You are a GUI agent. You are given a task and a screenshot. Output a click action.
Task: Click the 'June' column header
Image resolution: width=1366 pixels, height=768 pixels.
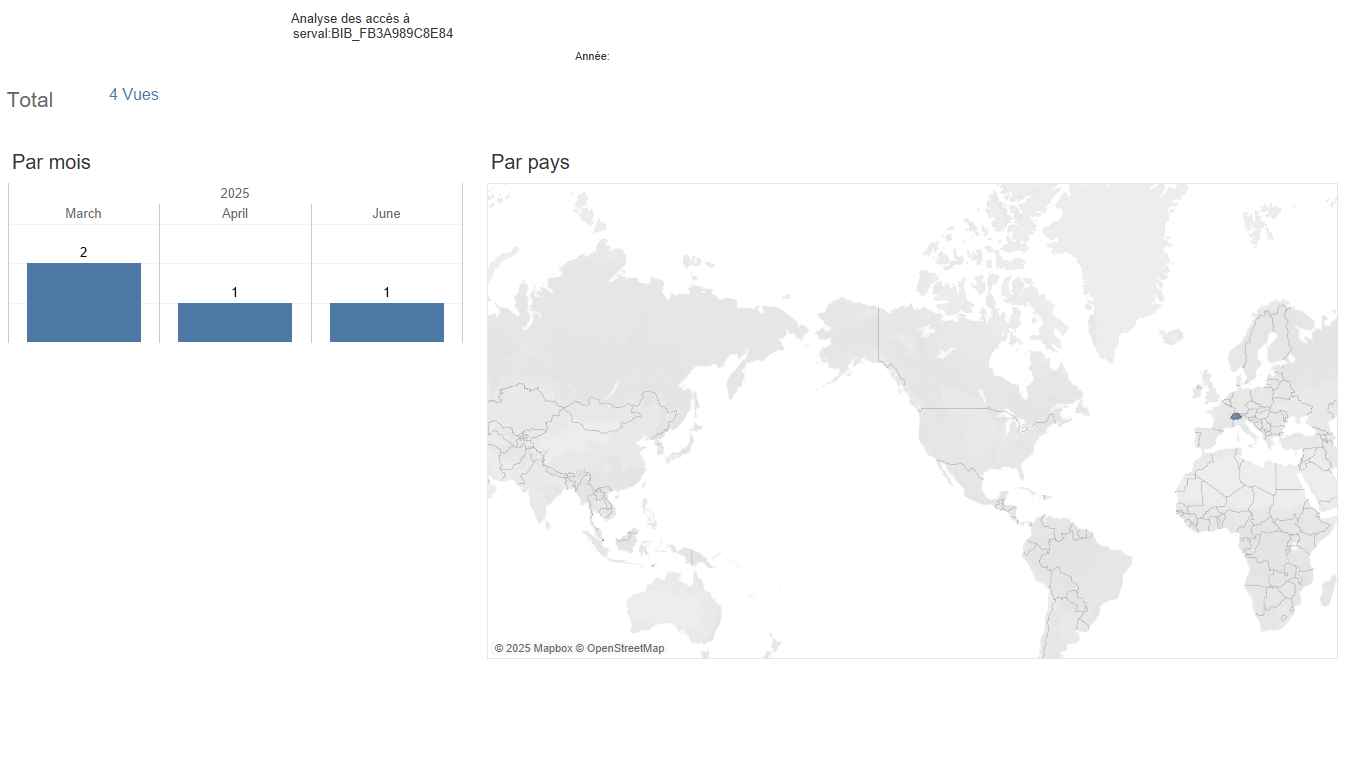click(386, 213)
